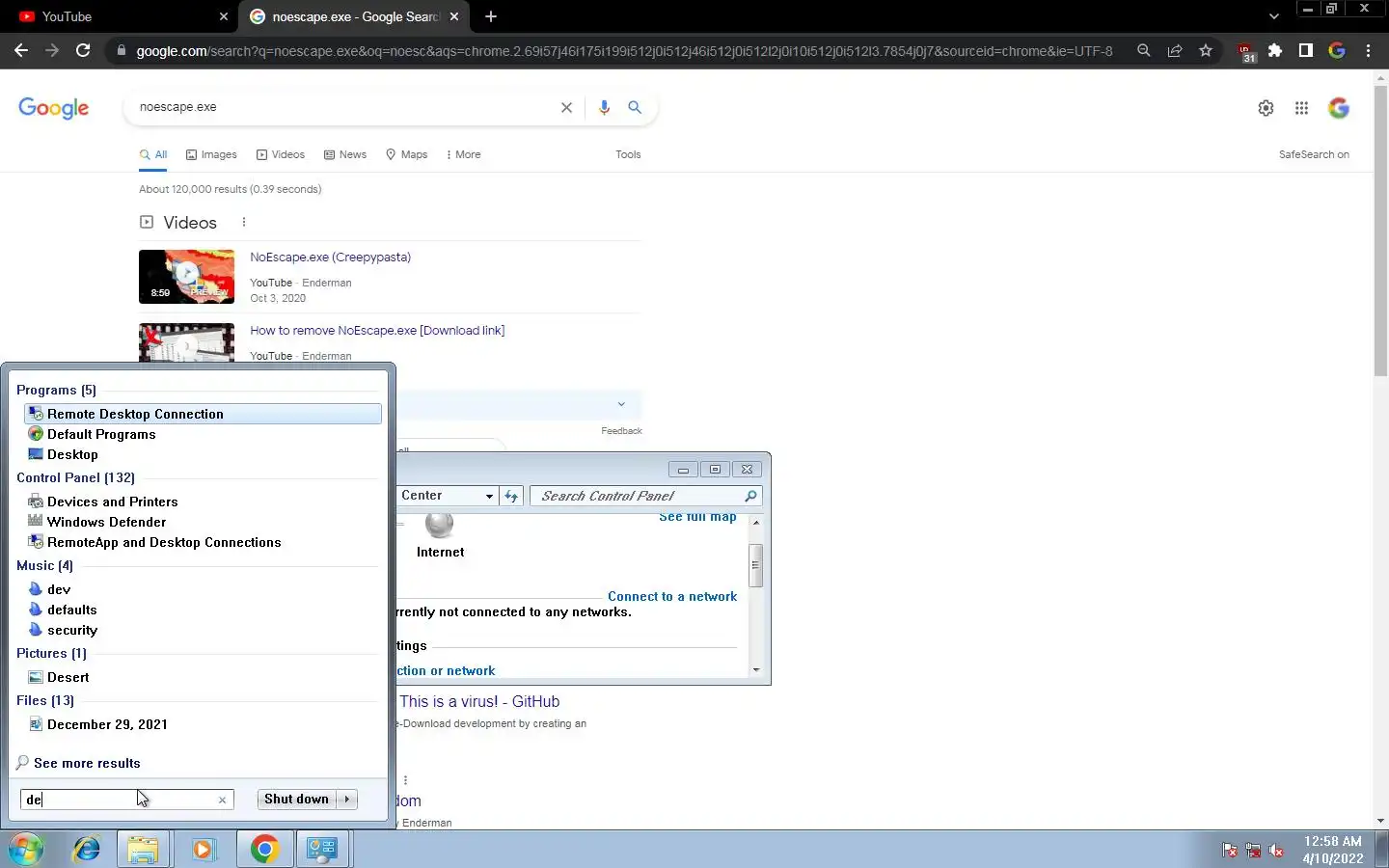Go back in Chrome
Screen dimensions: 1389x868
pos(21,50)
